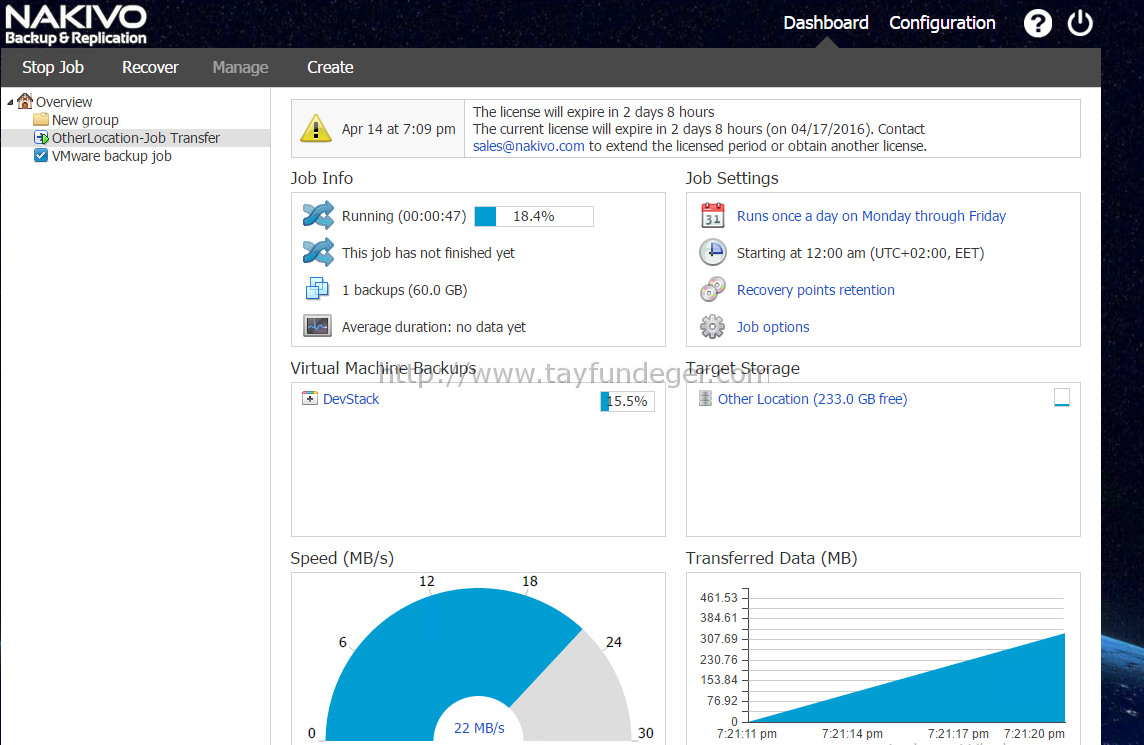Click 'This job has not finished yet' text

point(428,253)
